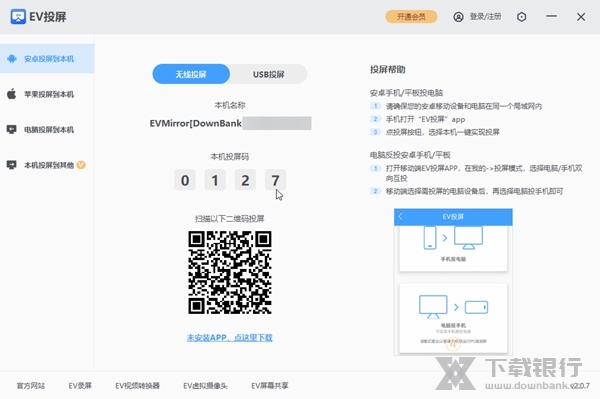Close the EV投屏 window

coord(580,17)
